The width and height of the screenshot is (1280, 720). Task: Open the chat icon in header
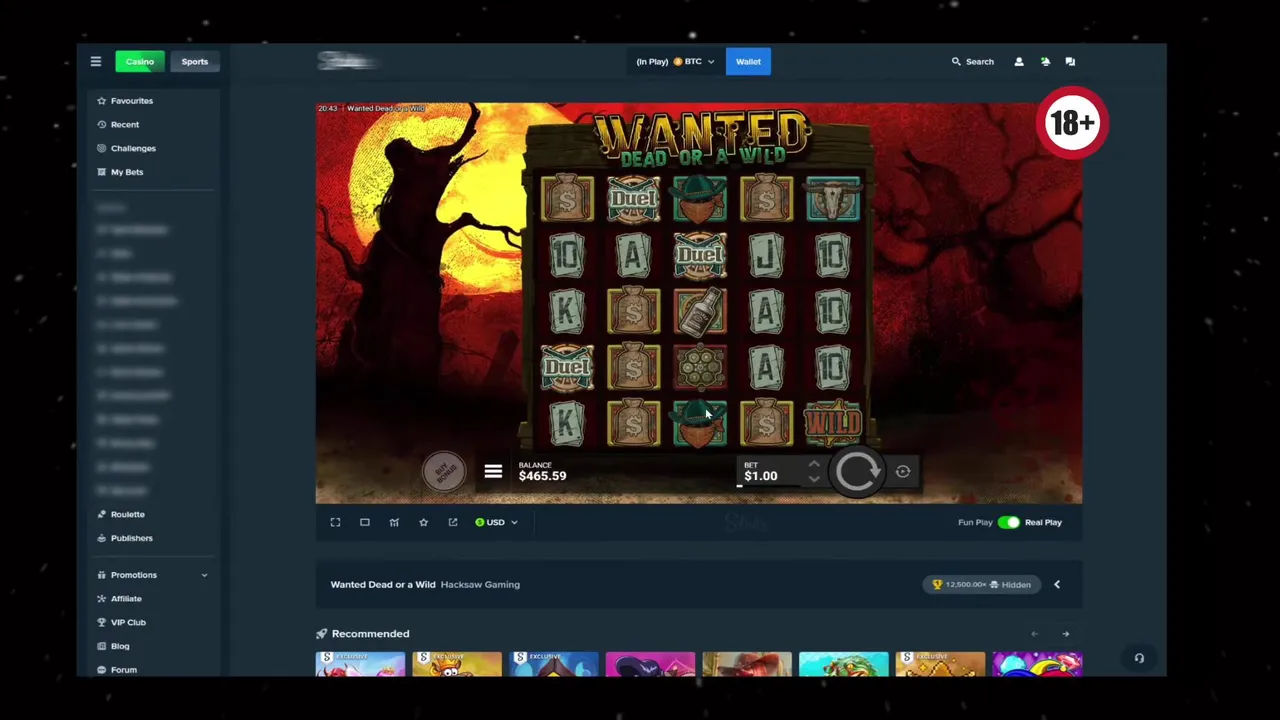click(x=1070, y=62)
